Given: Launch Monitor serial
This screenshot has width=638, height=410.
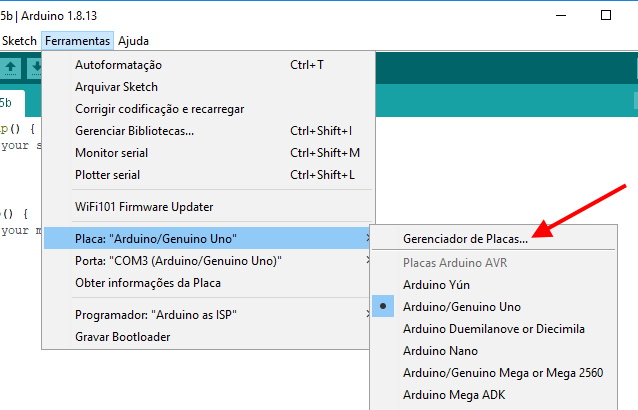Looking at the screenshot, I should (208, 153).
